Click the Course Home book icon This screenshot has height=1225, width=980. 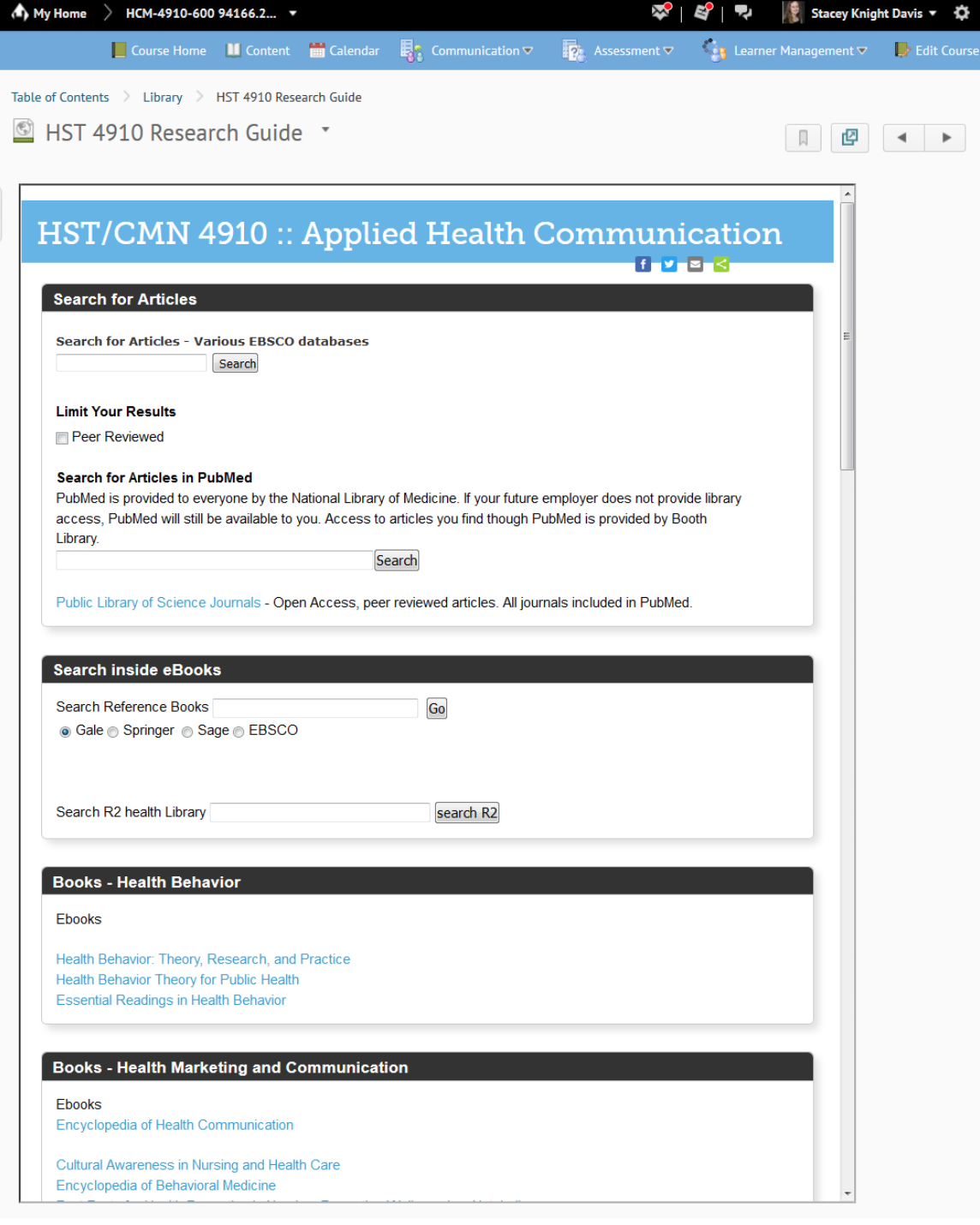[x=119, y=51]
